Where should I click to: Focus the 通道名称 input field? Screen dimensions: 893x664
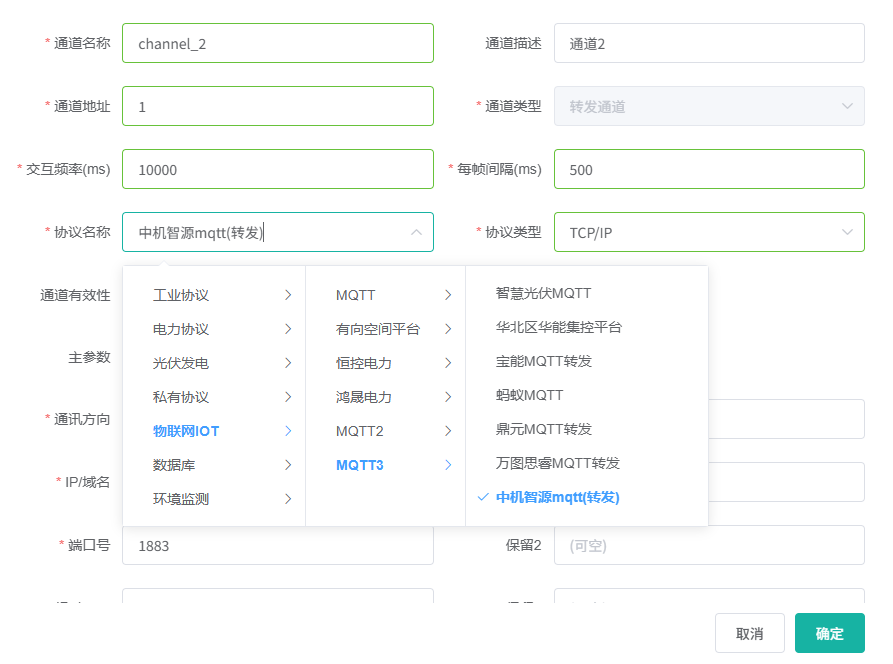click(278, 44)
